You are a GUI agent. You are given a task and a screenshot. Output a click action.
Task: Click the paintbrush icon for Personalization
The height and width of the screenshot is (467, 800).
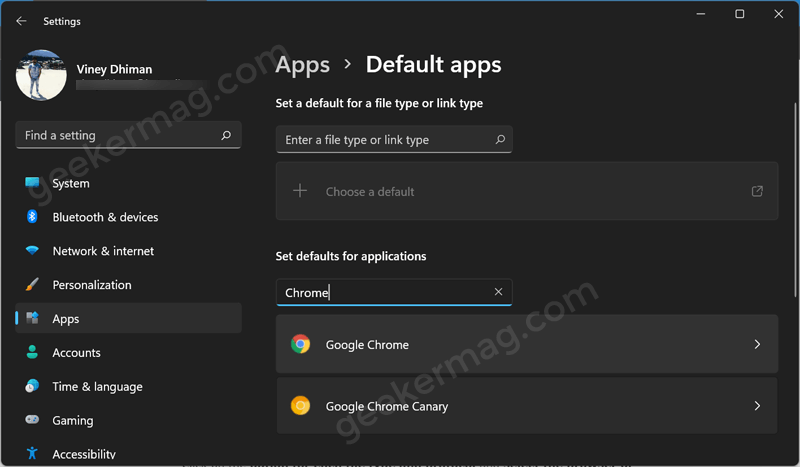click(x=32, y=284)
